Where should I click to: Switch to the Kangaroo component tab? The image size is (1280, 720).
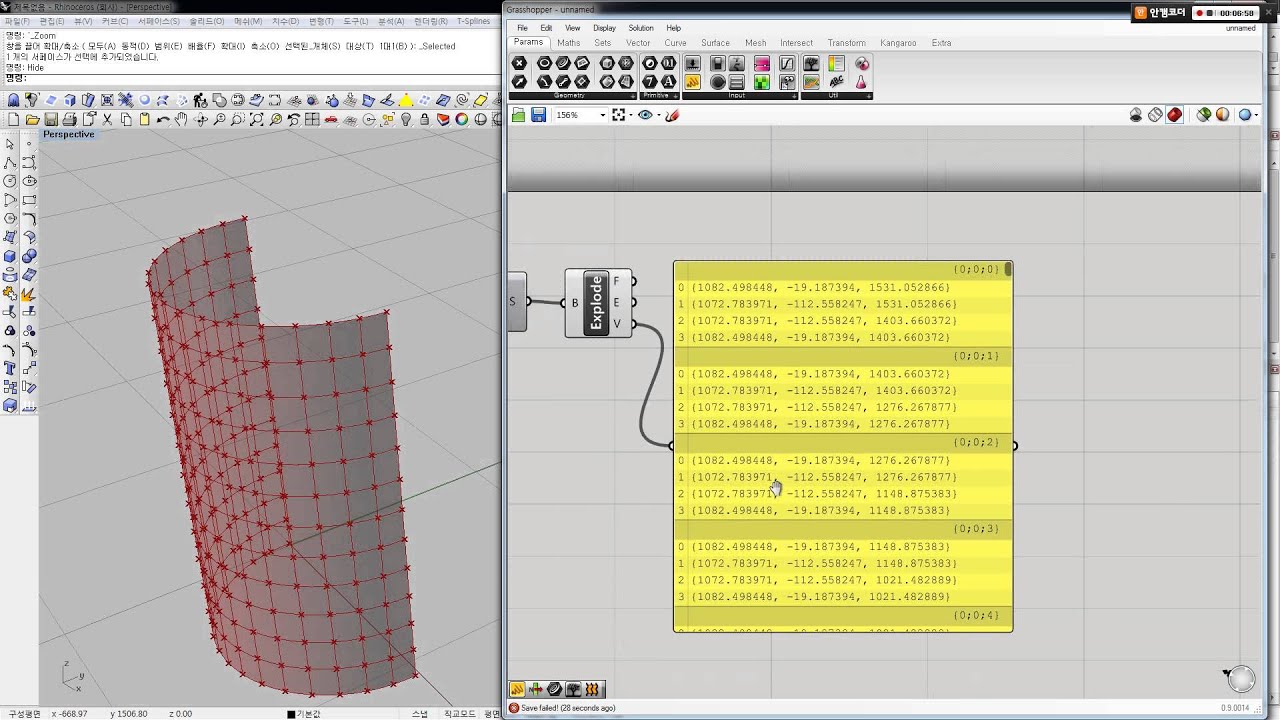tap(898, 43)
